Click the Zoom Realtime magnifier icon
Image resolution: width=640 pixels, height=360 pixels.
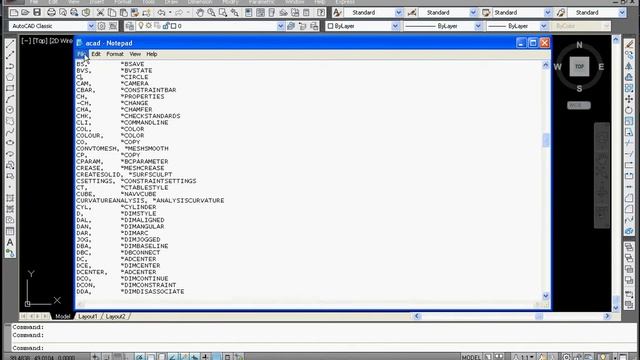[x=211, y=13]
